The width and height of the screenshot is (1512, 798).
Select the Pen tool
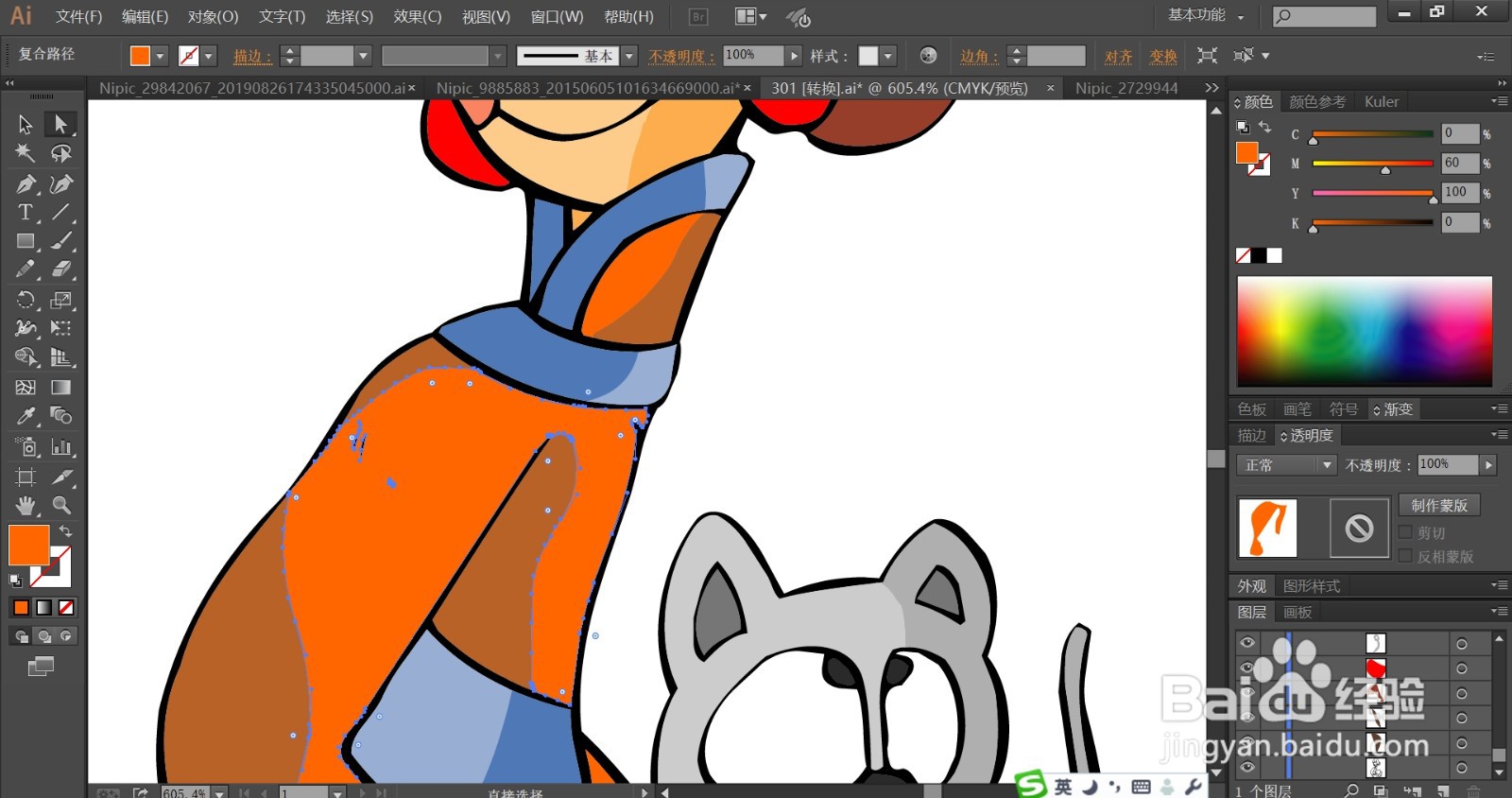(26, 183)
